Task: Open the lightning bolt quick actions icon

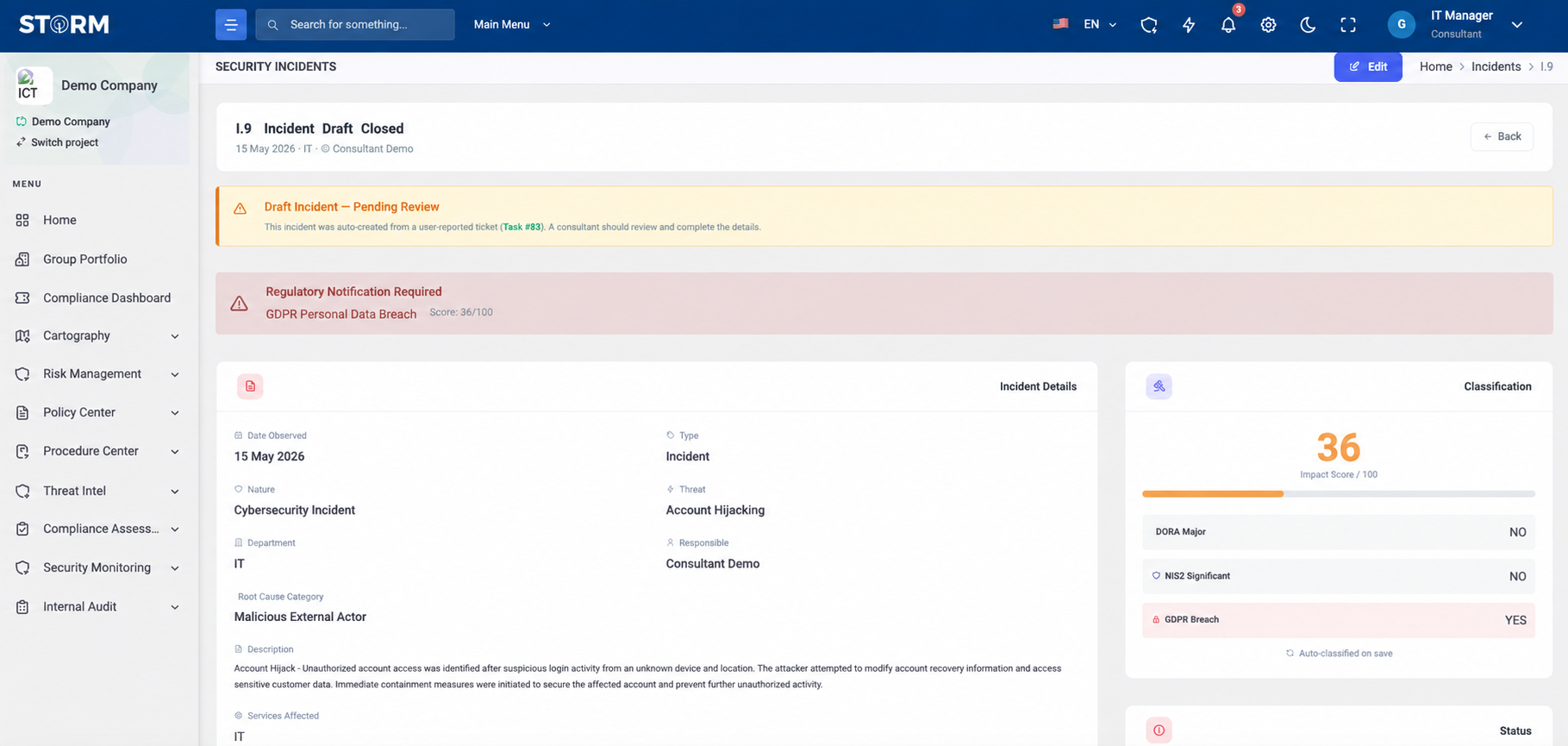Action: pyautogui.click(x=1189, y=25)
